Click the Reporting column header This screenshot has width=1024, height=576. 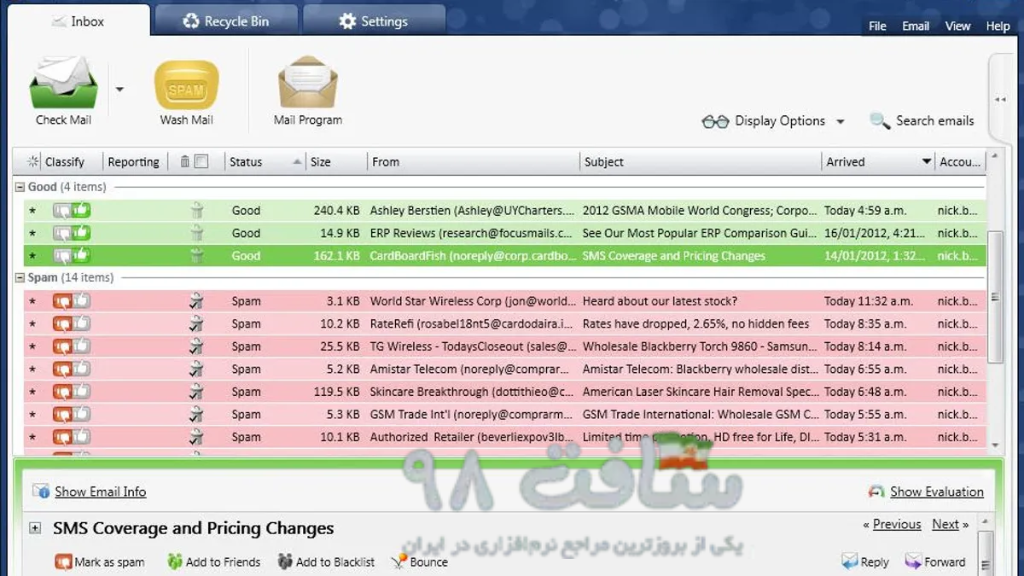point(133,162)
